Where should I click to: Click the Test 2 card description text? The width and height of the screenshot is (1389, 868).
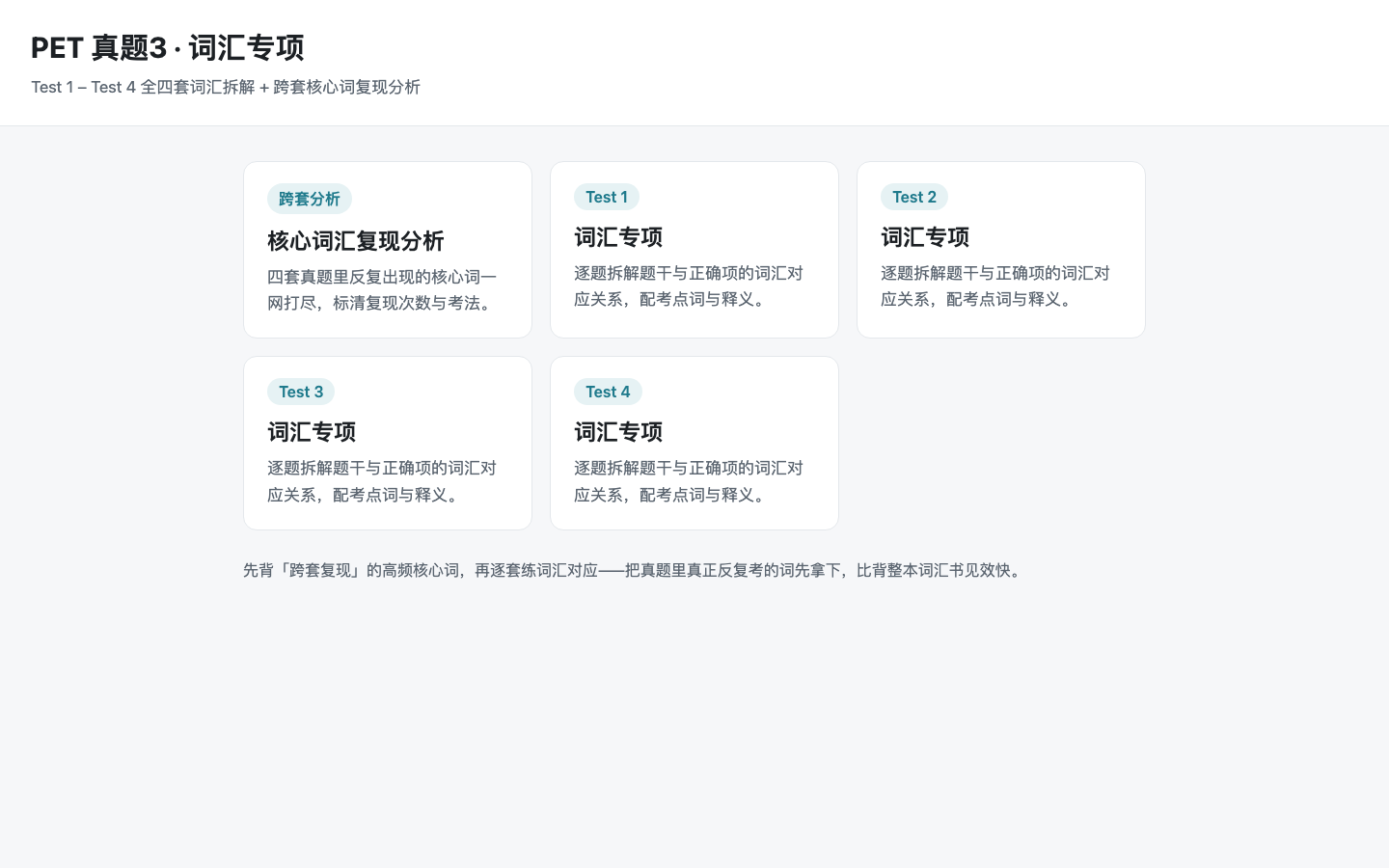(x=995, y=286)
